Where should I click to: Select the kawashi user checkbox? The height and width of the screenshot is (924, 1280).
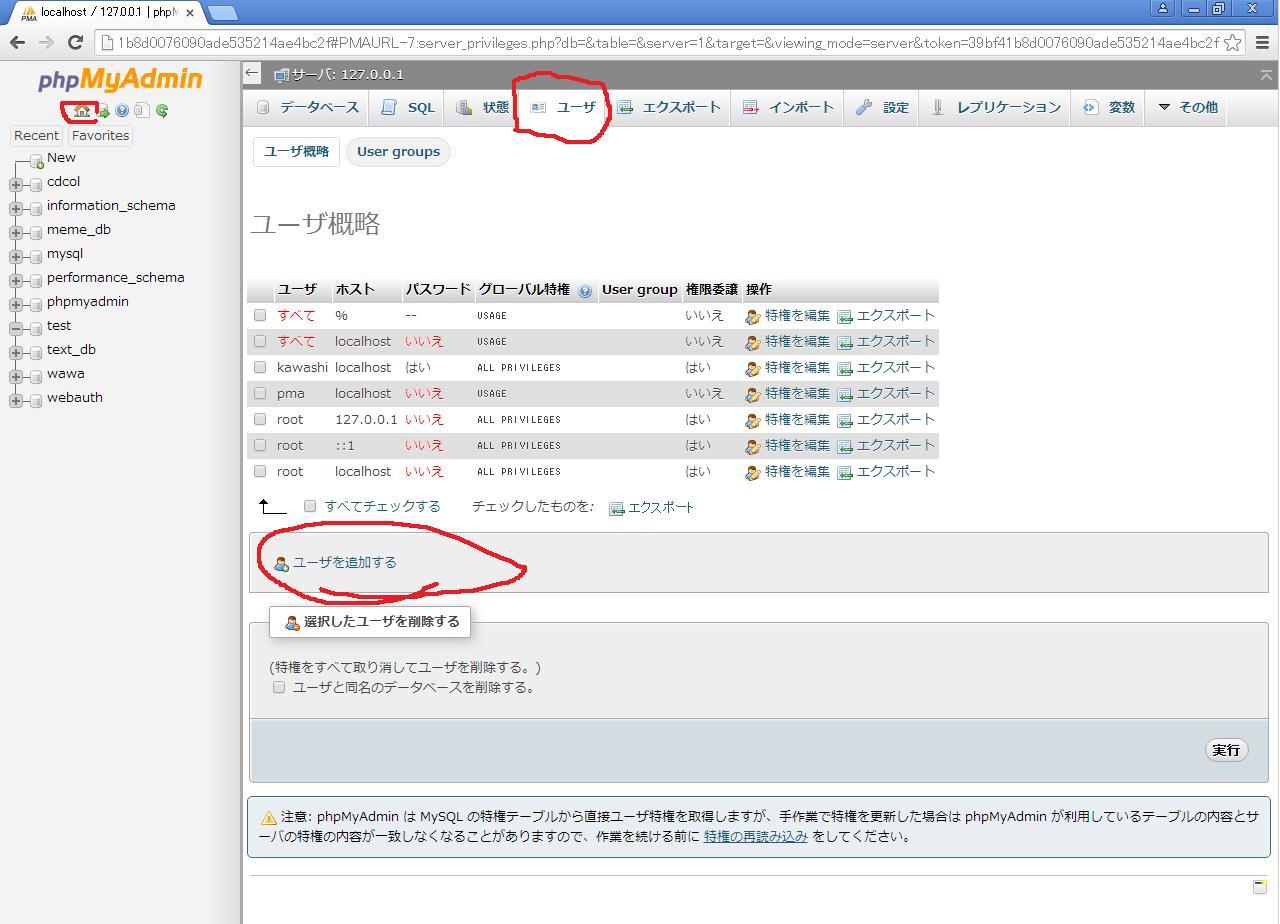click(x=260, y=367)
